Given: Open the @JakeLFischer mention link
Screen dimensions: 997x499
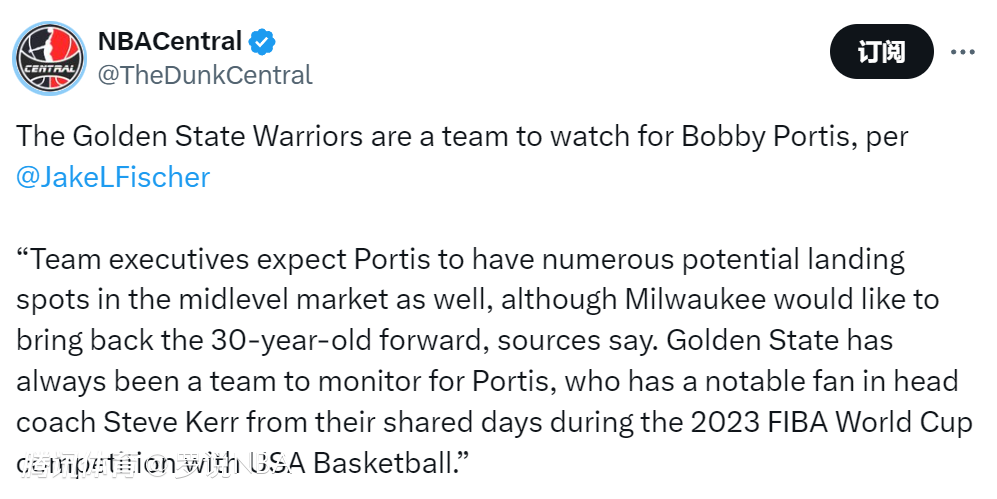Looking at the screenshot, I should pos(113,177).
